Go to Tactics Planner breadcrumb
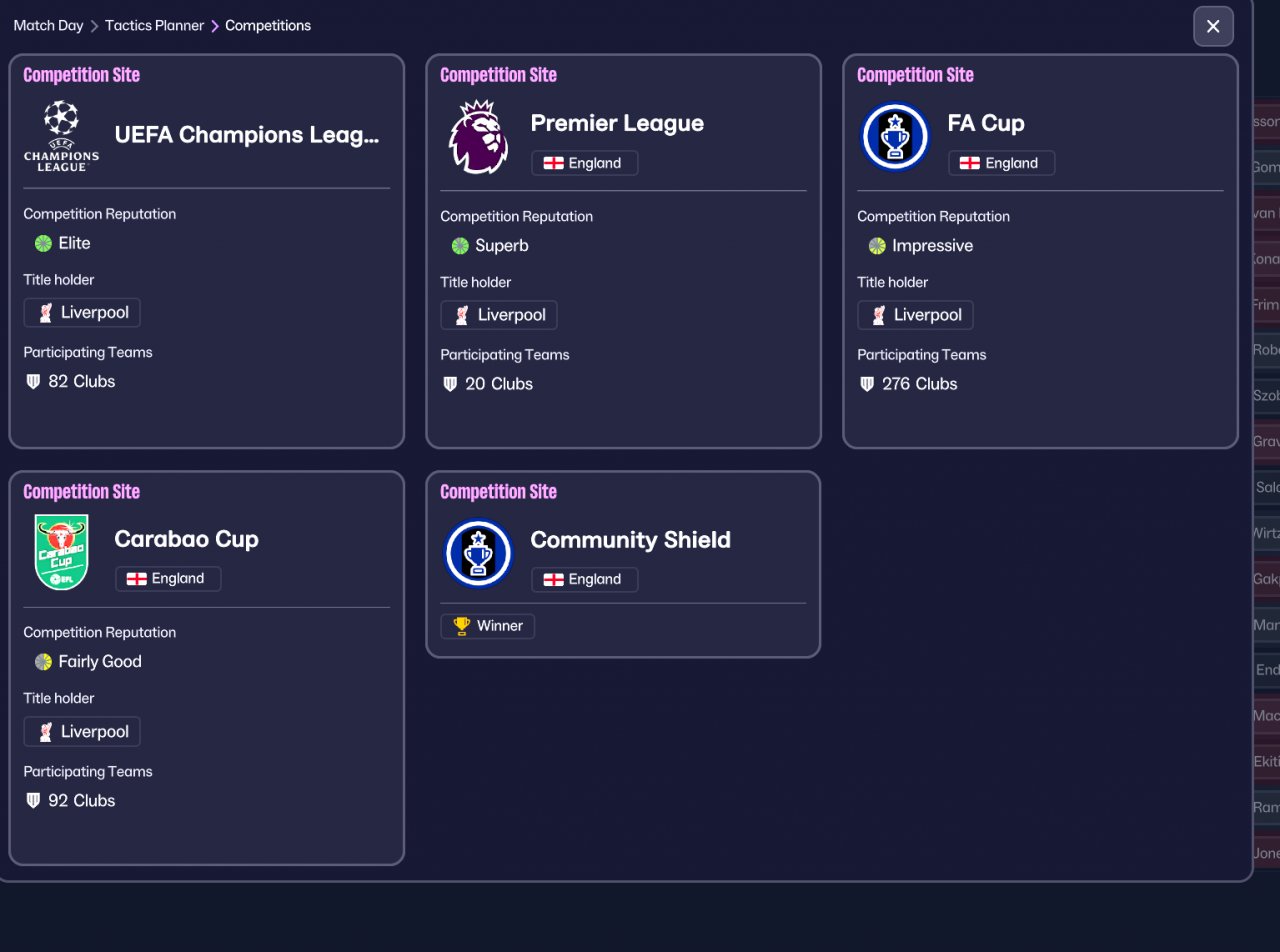The height and width of the screenshot is (952, 1280). [x=154, y=26]
